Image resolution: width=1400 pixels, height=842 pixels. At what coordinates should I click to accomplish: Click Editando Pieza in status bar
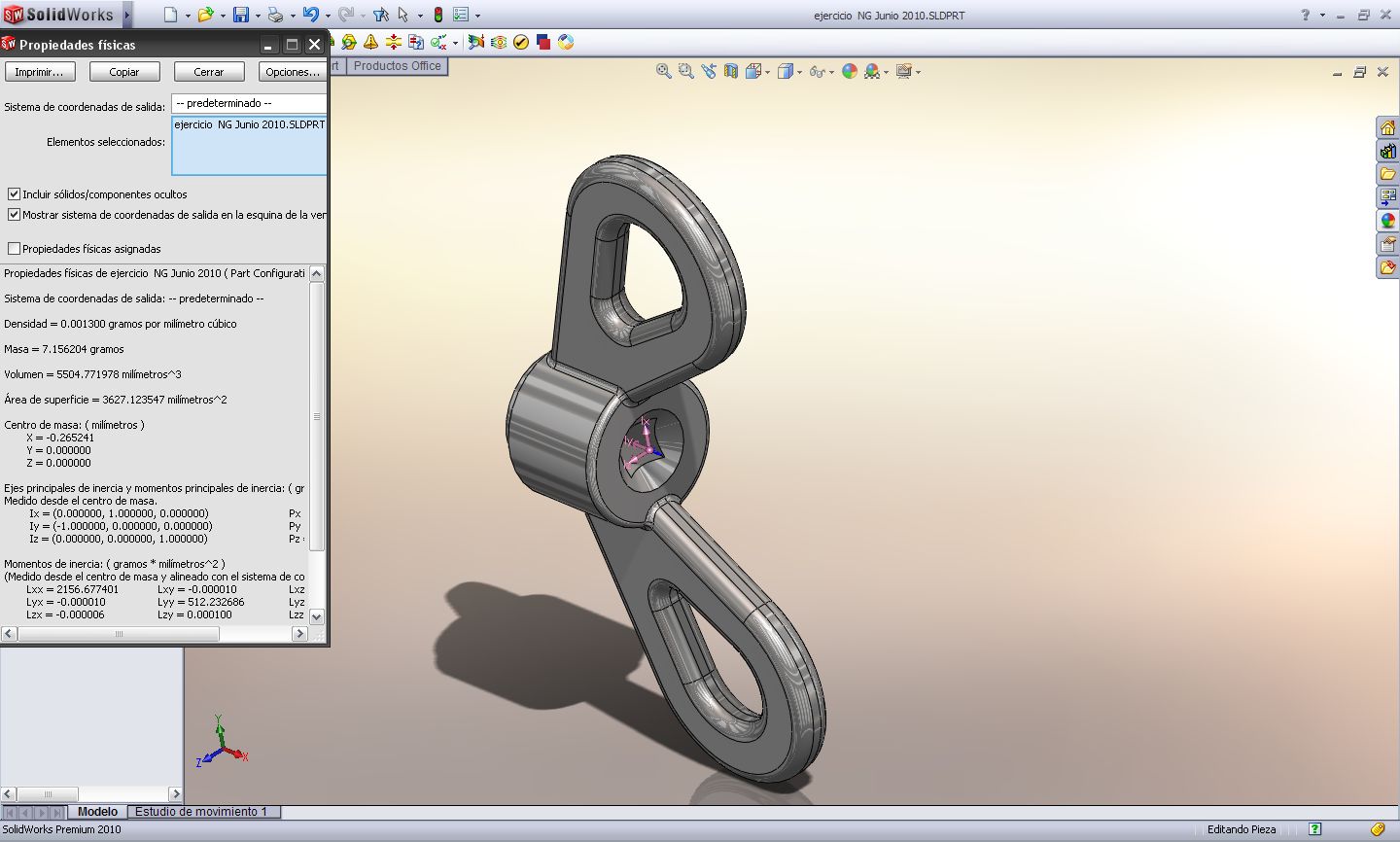tap(1242, 829)
